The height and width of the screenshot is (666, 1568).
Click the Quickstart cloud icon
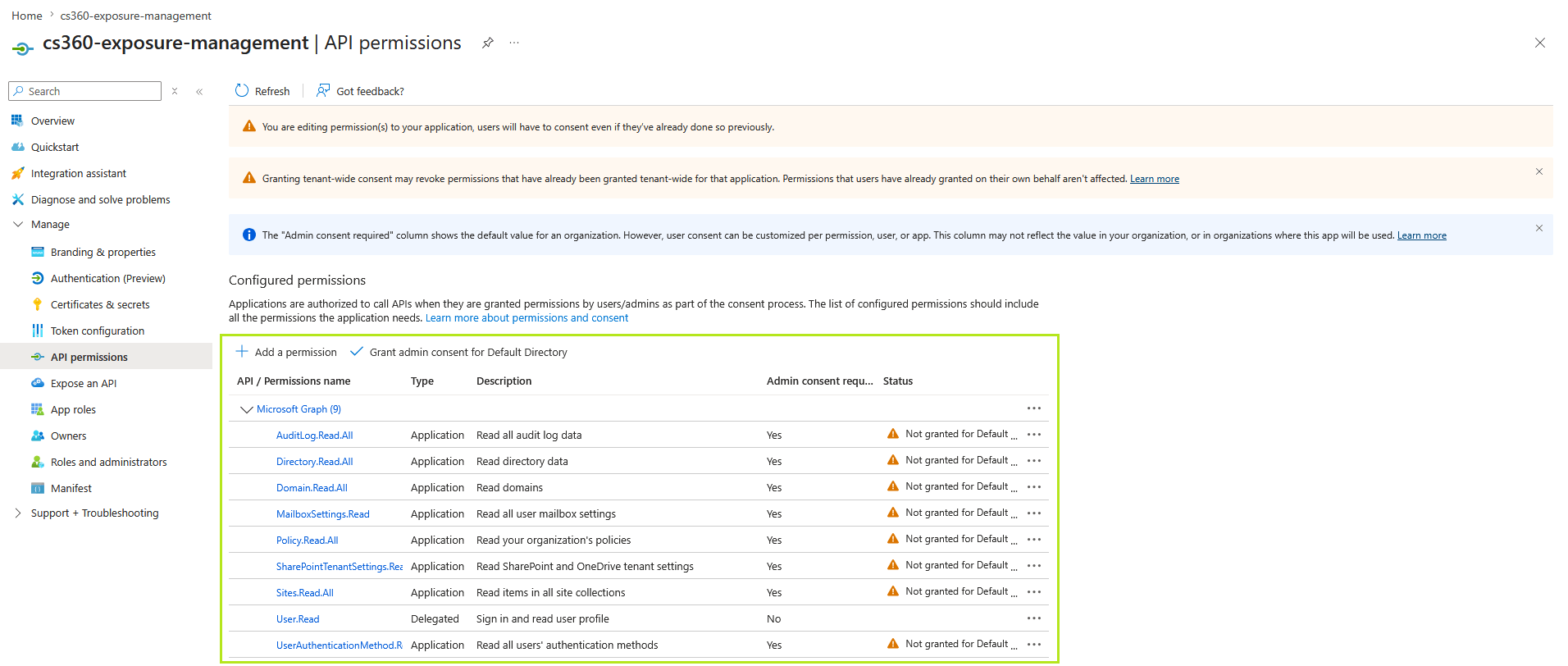point(17,147)
